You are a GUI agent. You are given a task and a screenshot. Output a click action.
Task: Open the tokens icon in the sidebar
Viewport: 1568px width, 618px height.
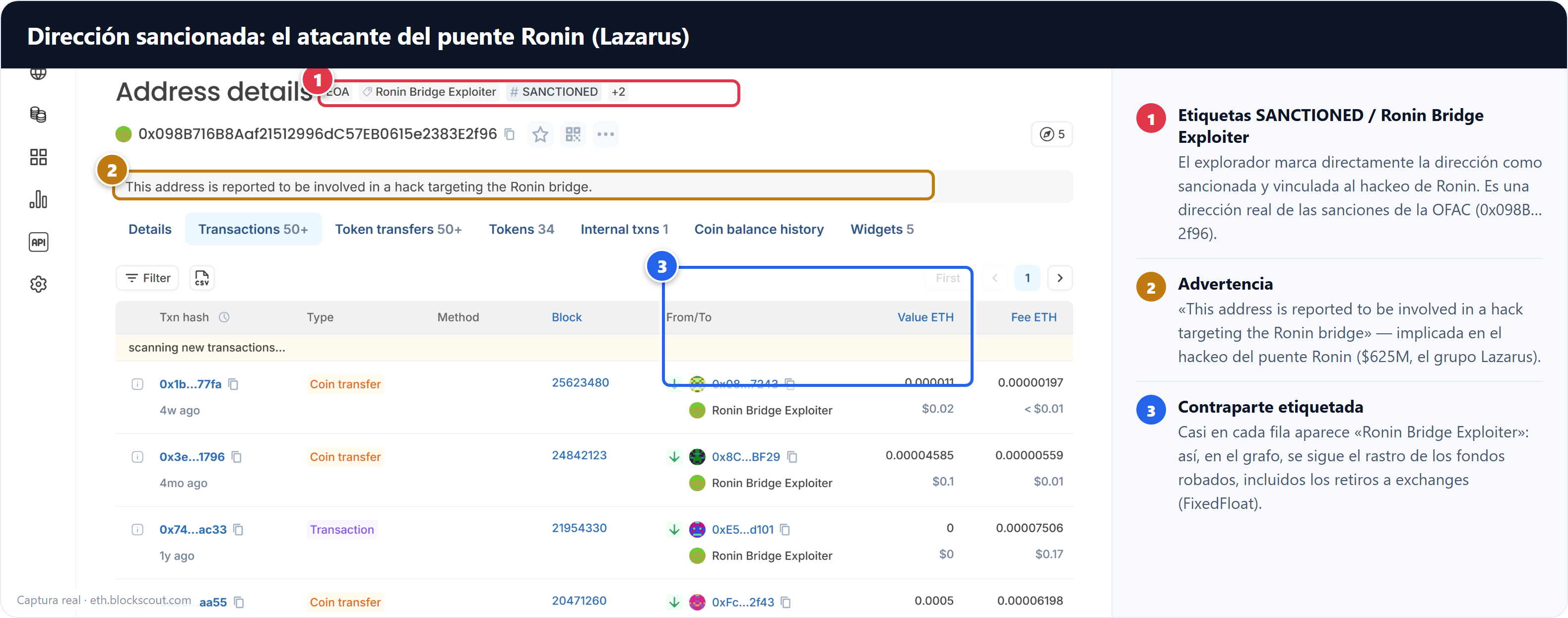pyautogui.click(x=38, y=115)
